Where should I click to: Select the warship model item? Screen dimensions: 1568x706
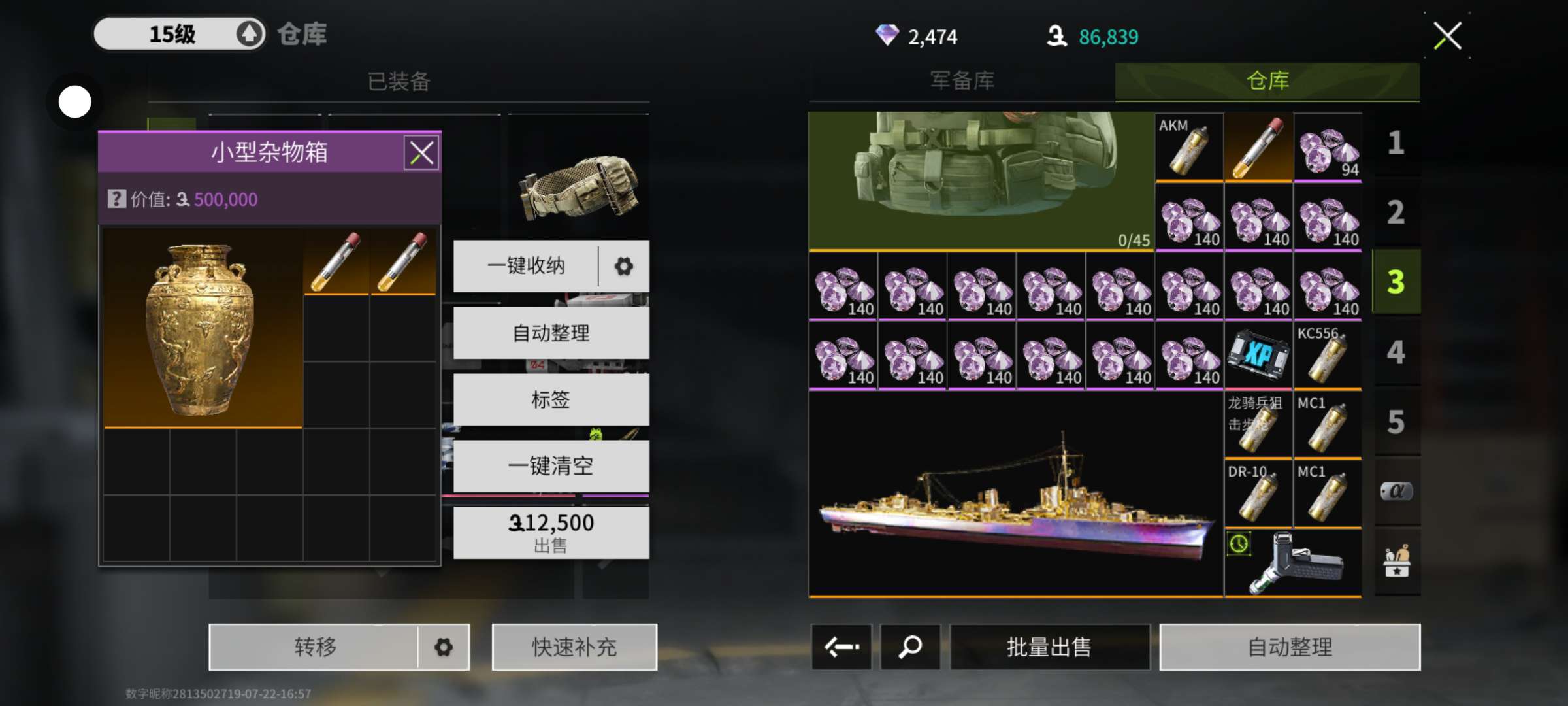1016,494
